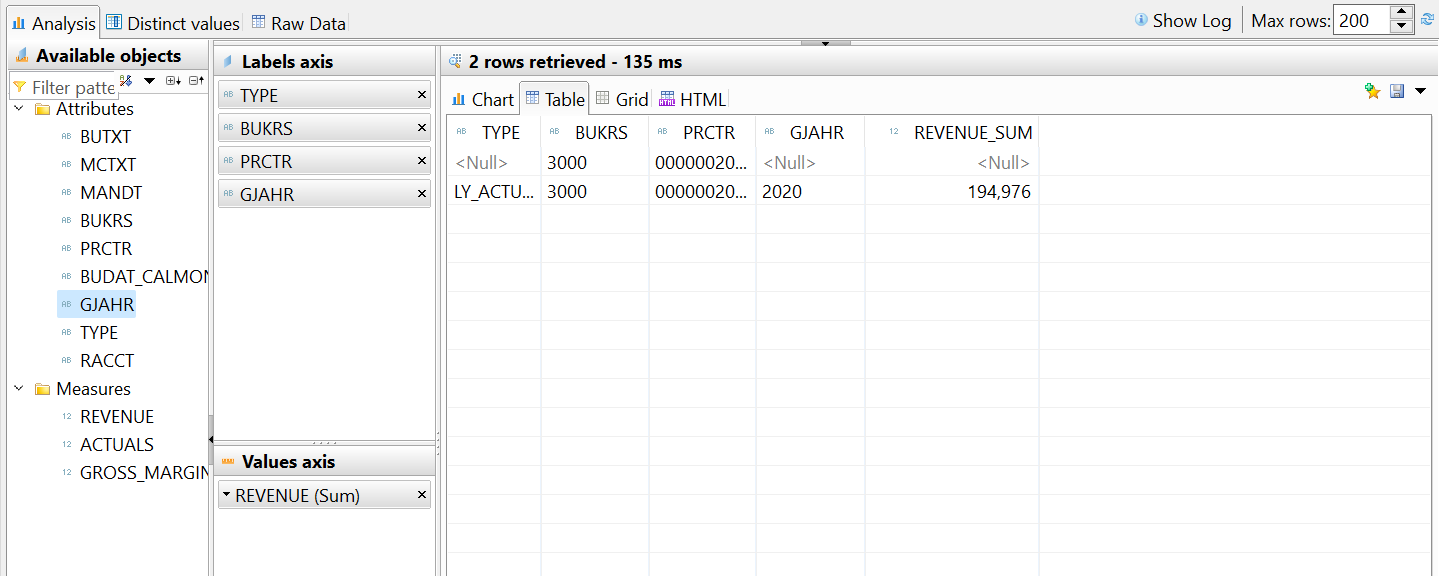Click the expand all tree icon
The image size is (1439, 576).
pos(173,81)
